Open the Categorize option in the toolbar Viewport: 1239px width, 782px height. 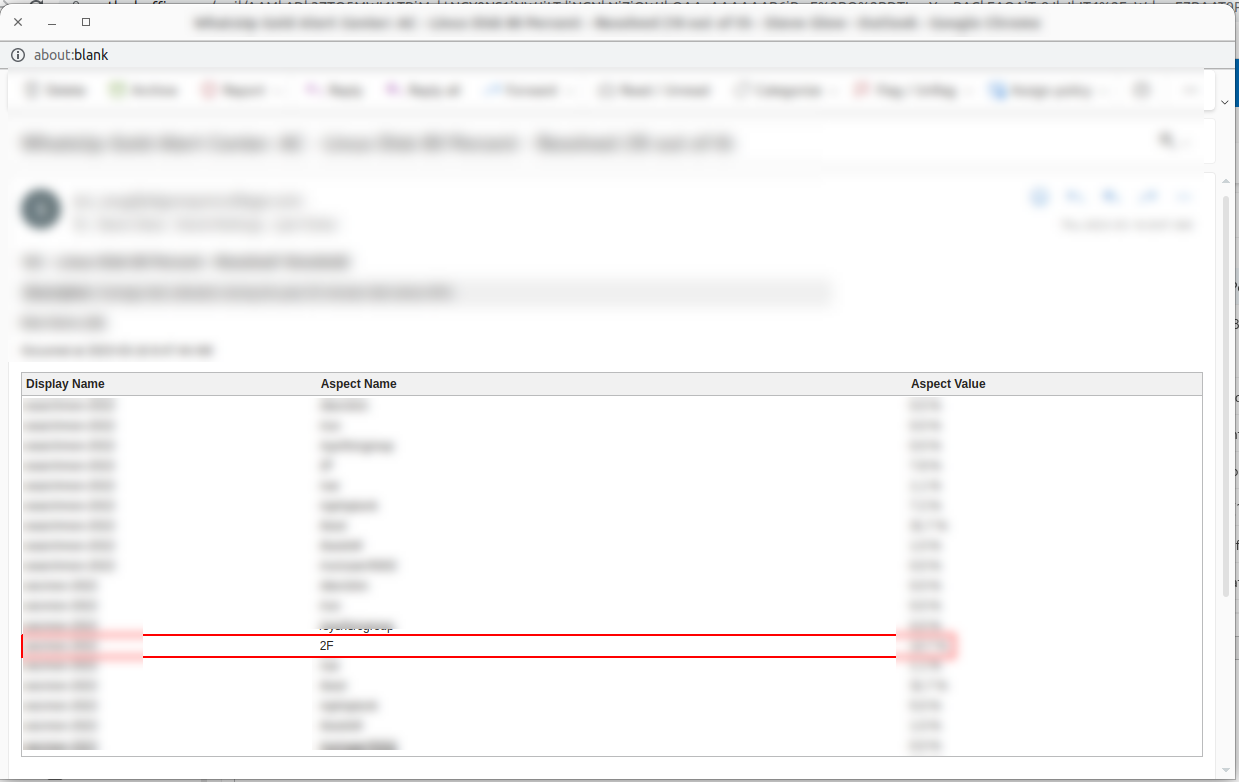pos(786,90)
